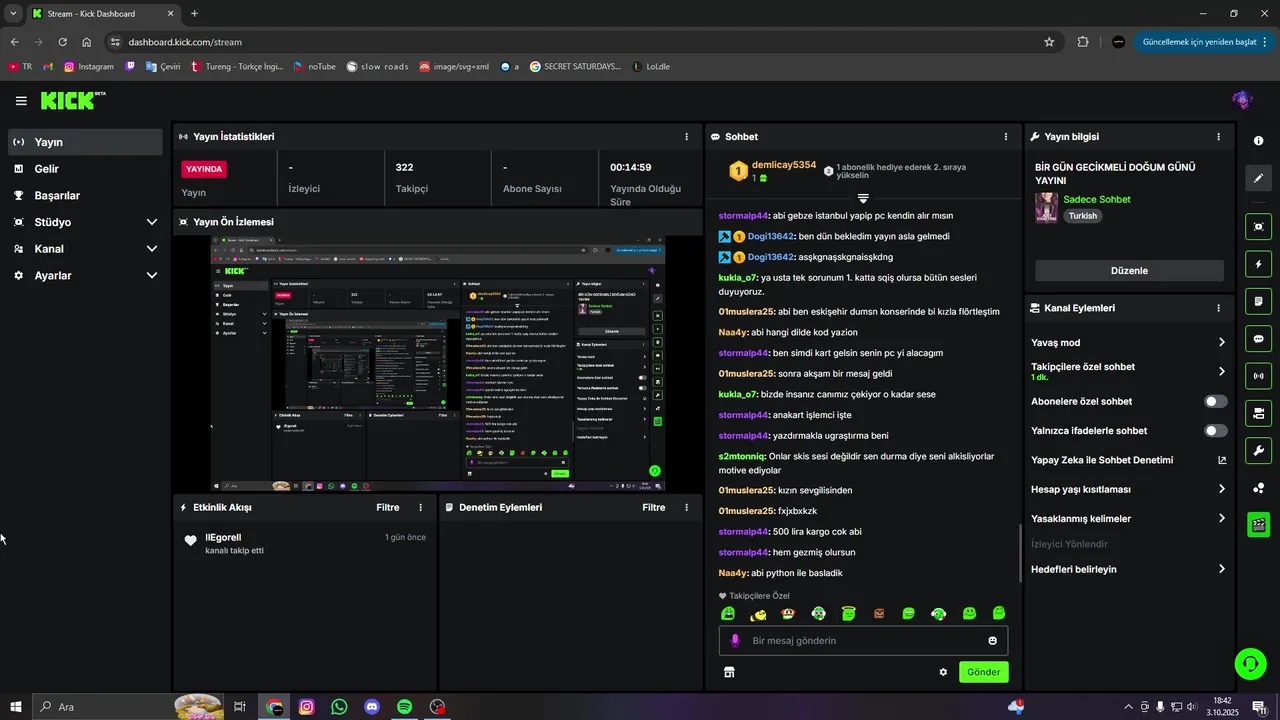Open Yapay Zeka ile Sohbet Denetimi link

pyautogui.click(x=1129, y=461)
